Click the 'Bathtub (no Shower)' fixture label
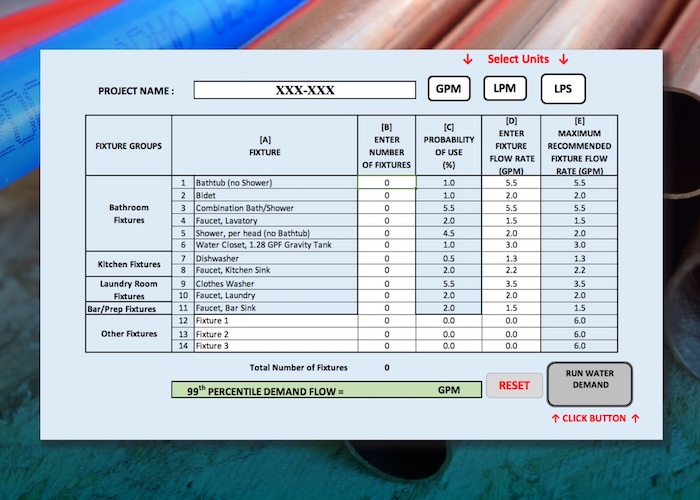The width and height of the screenshot is (700, 500). tap(233, 183)
